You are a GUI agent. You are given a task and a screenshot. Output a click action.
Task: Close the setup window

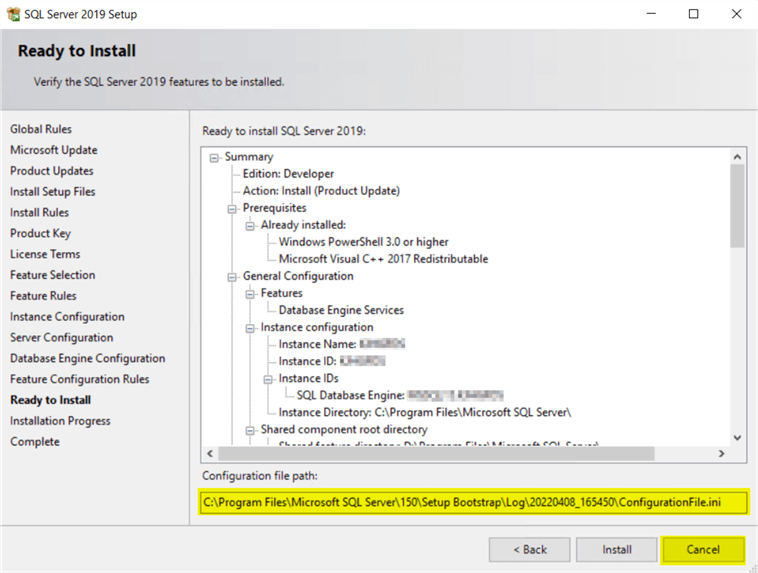click(x=736, y=14)
